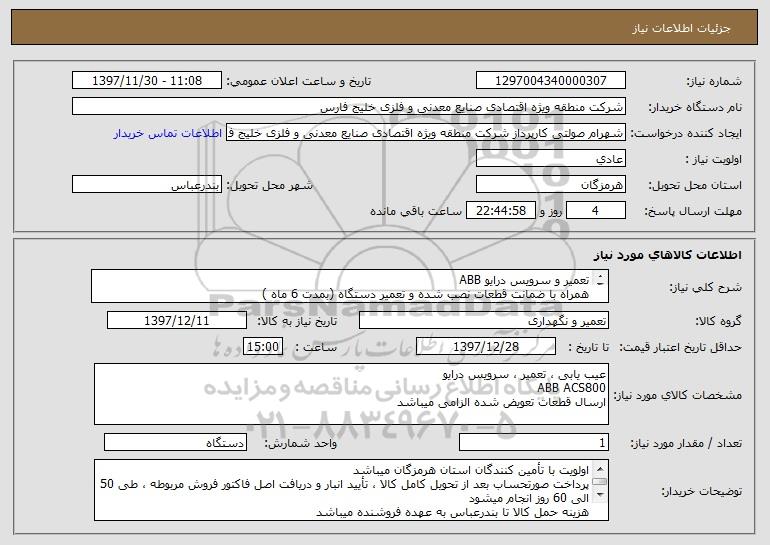770x545 pixels.
Task: Click the نام دستگاه خریدار field
Action: point(349,107)
